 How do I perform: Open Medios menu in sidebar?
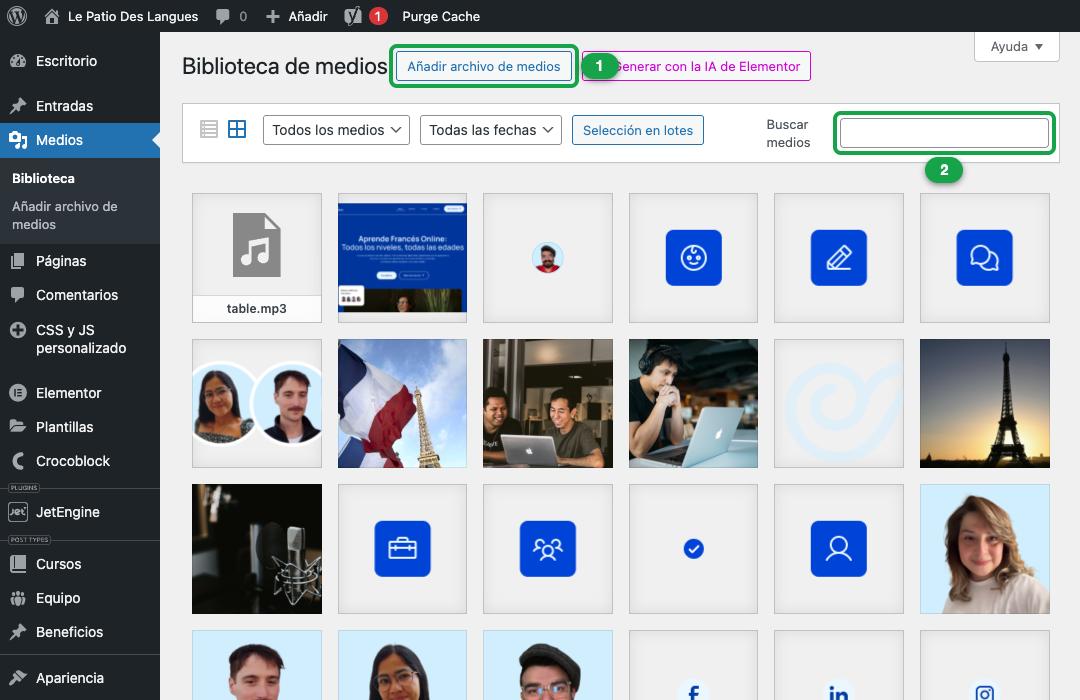pos(80,140)
